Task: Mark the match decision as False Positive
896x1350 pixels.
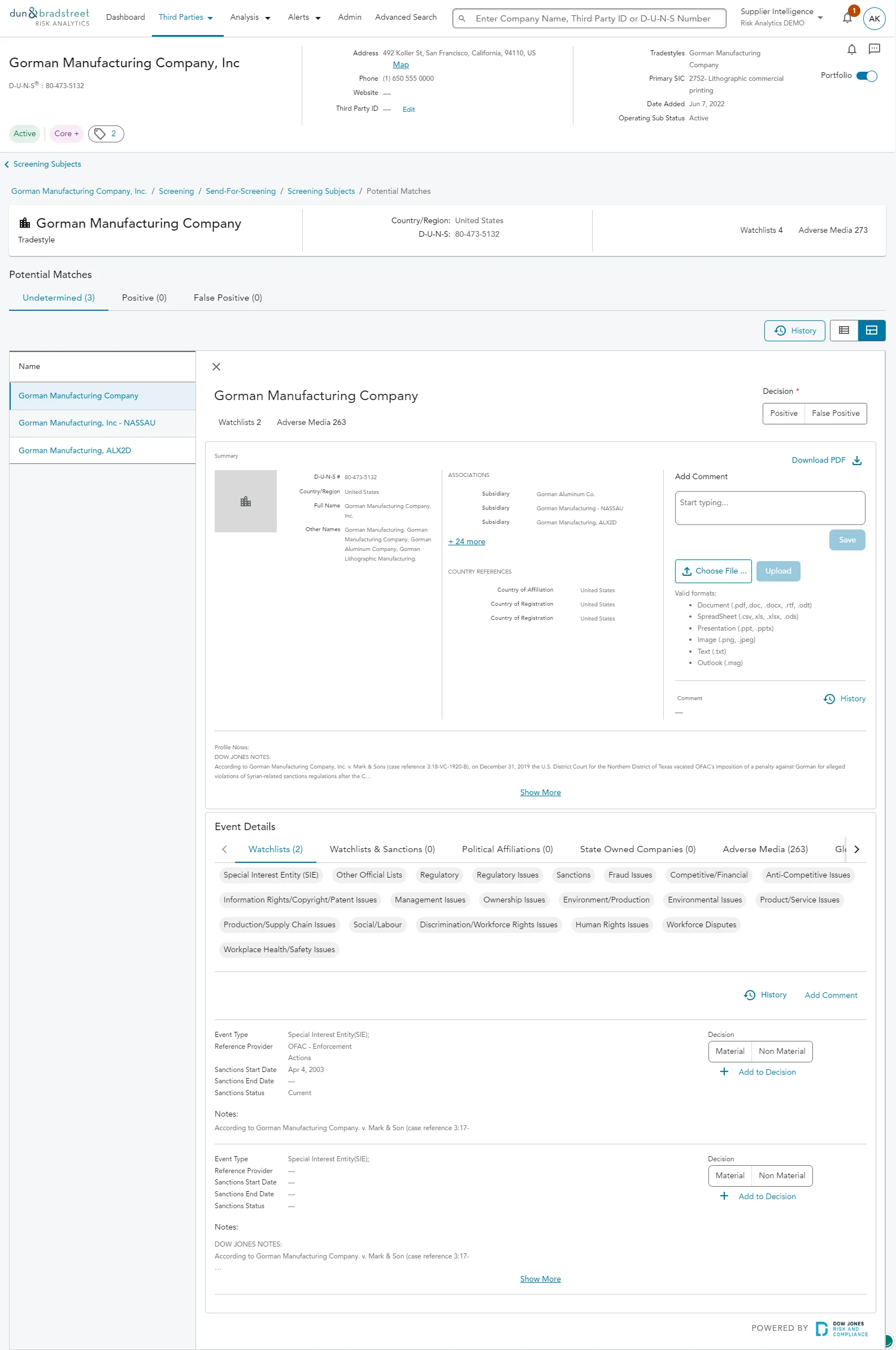Action: [836, 413]
